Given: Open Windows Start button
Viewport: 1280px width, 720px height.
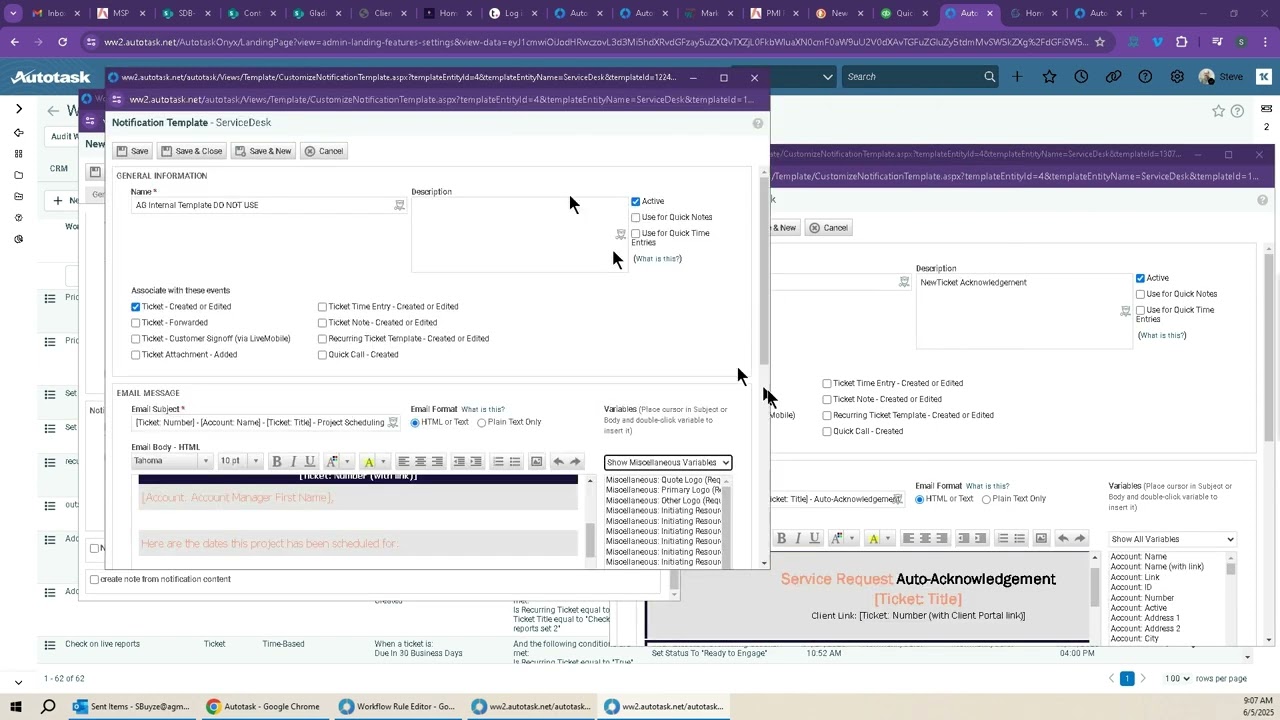Looking at the screenshot, I should click(x=17, y=706).
